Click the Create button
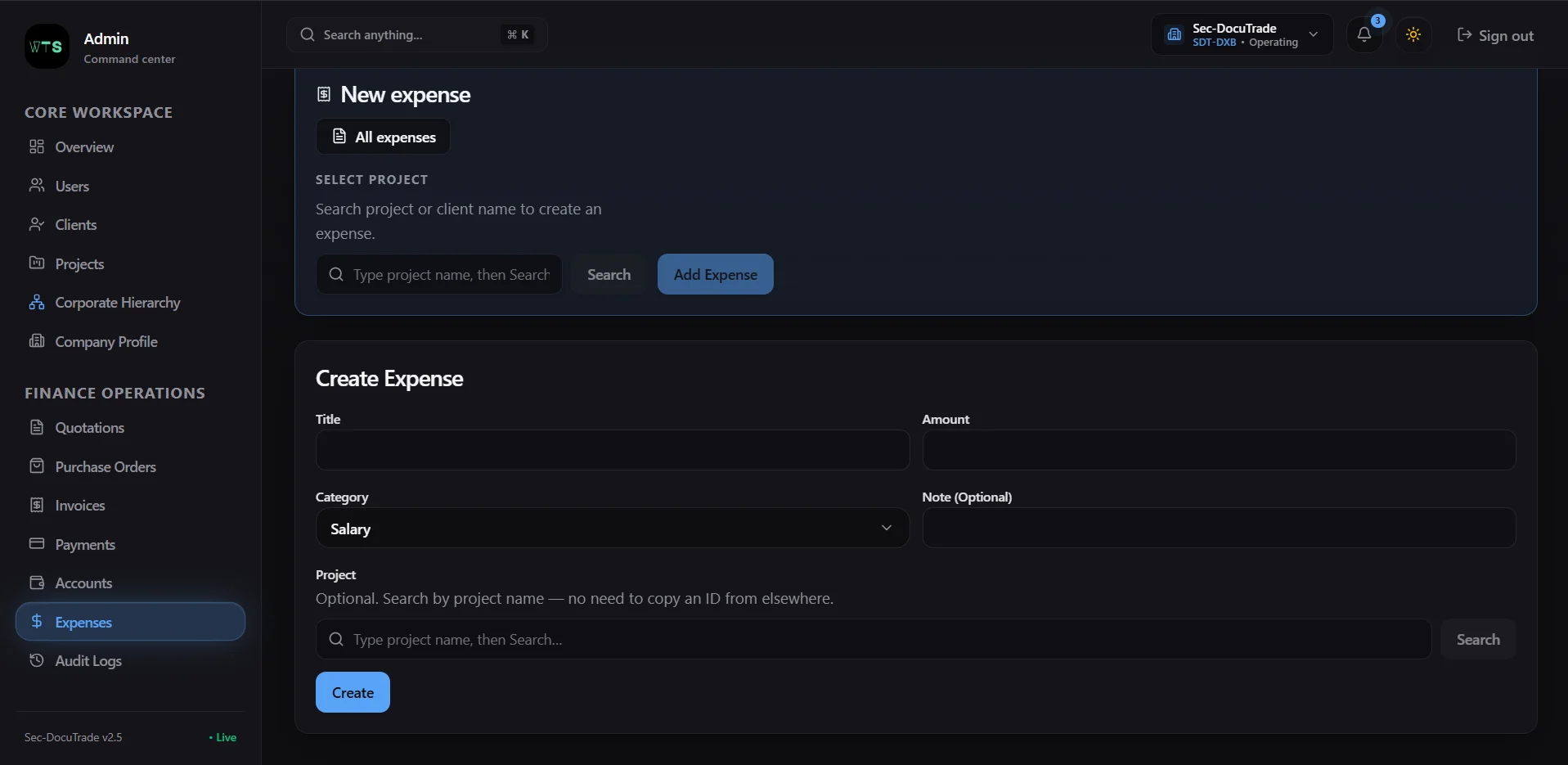 click(353, 692)
